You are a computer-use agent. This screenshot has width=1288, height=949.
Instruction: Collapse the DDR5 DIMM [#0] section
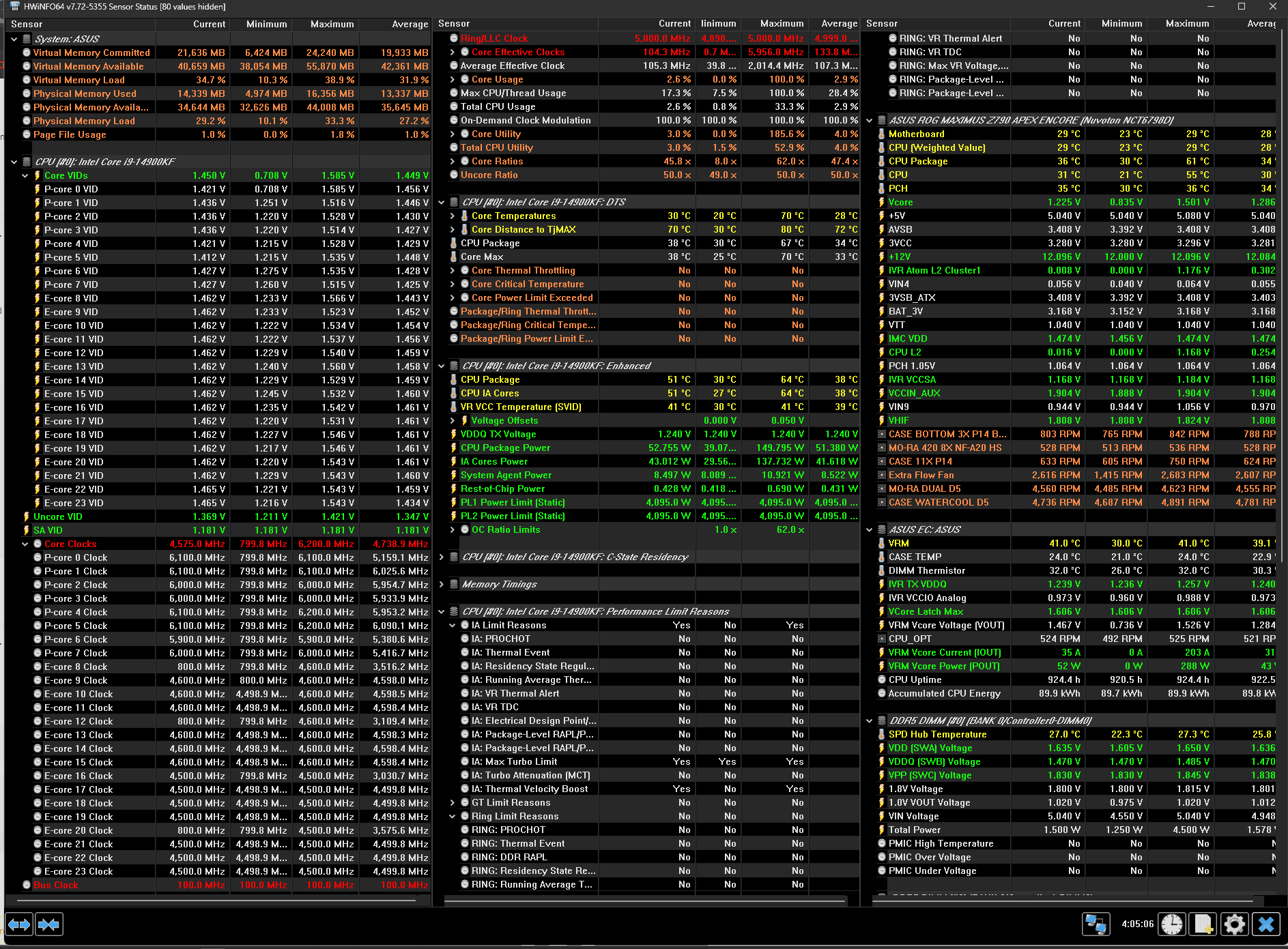click(869, 720)
